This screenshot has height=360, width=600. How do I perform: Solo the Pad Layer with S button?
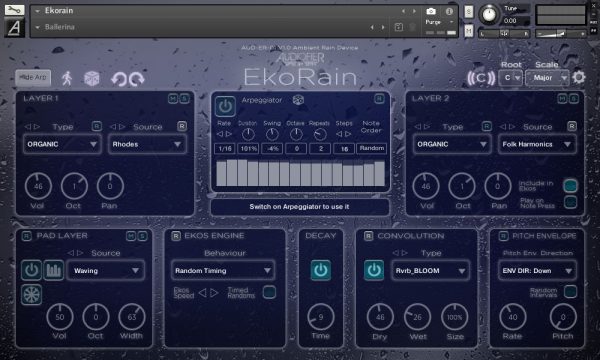(142, 236)
